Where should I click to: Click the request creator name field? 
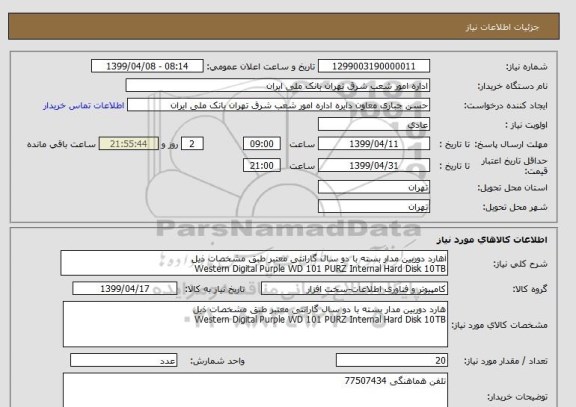(278, 105)
